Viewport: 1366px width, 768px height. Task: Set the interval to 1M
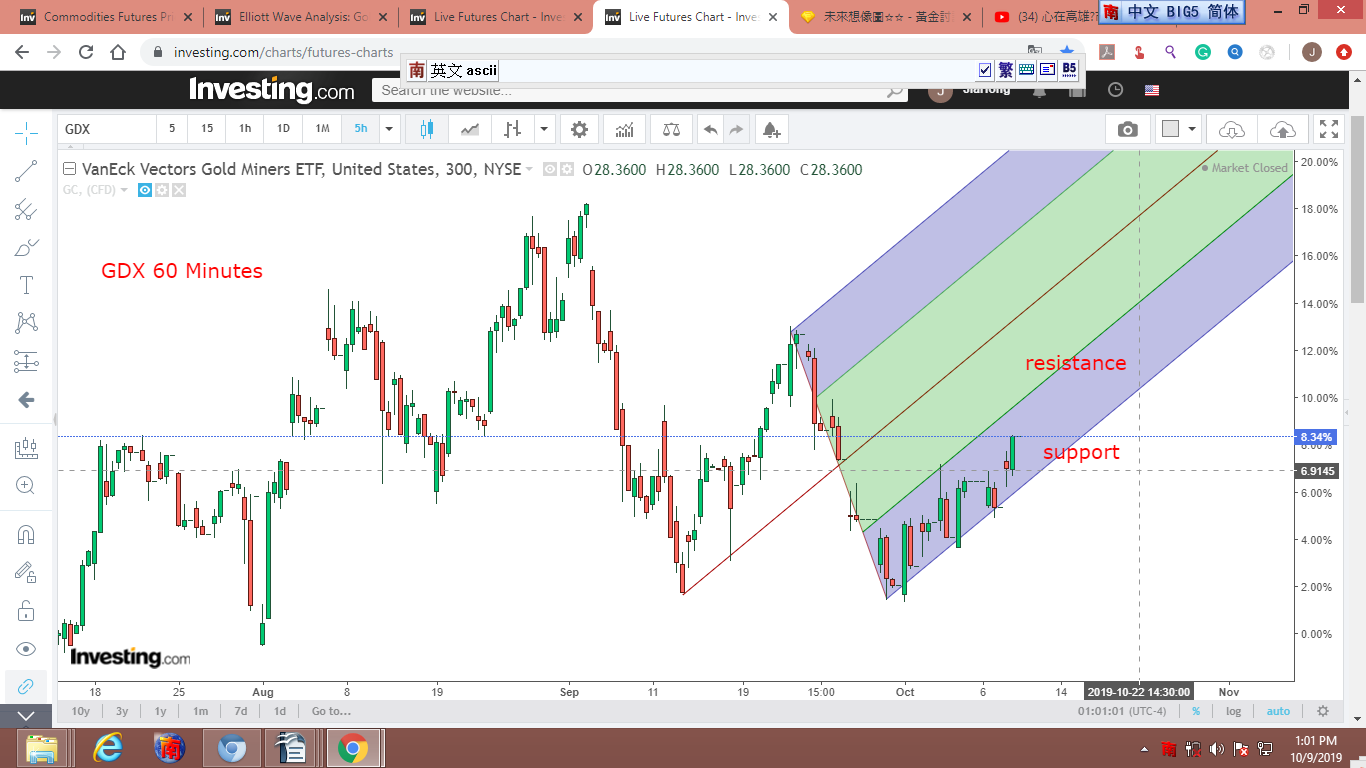pos(322,129)
